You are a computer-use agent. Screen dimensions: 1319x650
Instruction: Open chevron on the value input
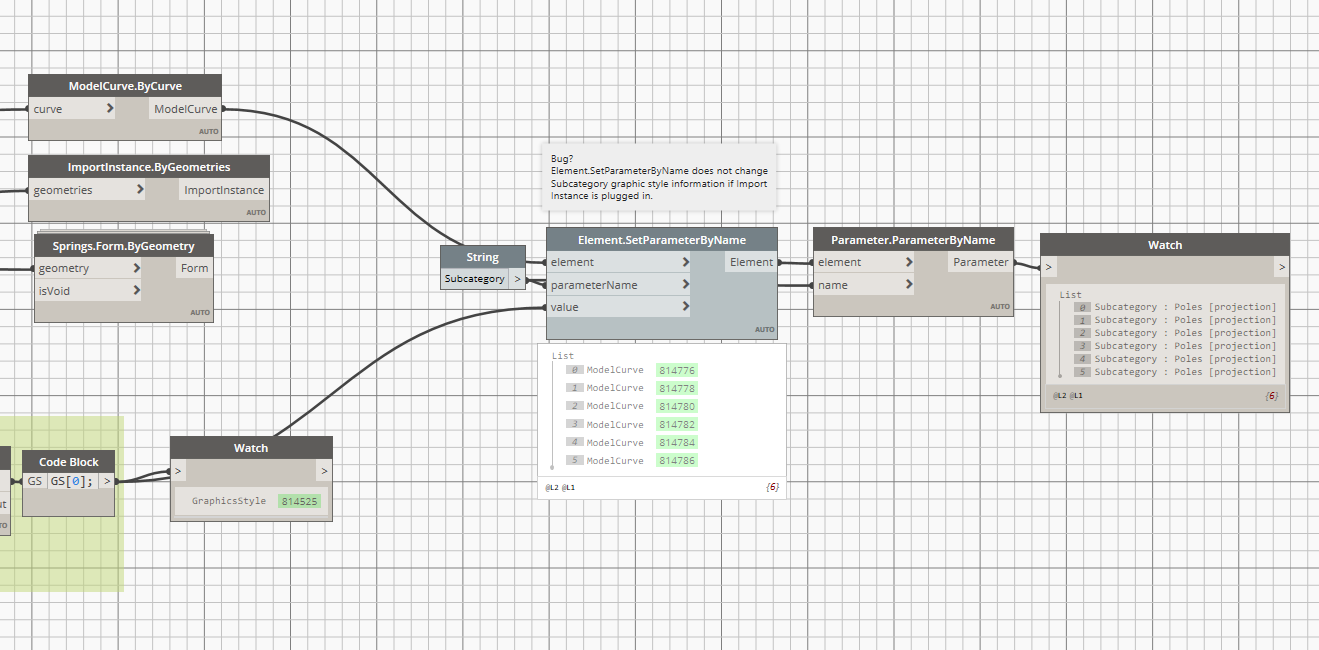click(x=685, y=307)
